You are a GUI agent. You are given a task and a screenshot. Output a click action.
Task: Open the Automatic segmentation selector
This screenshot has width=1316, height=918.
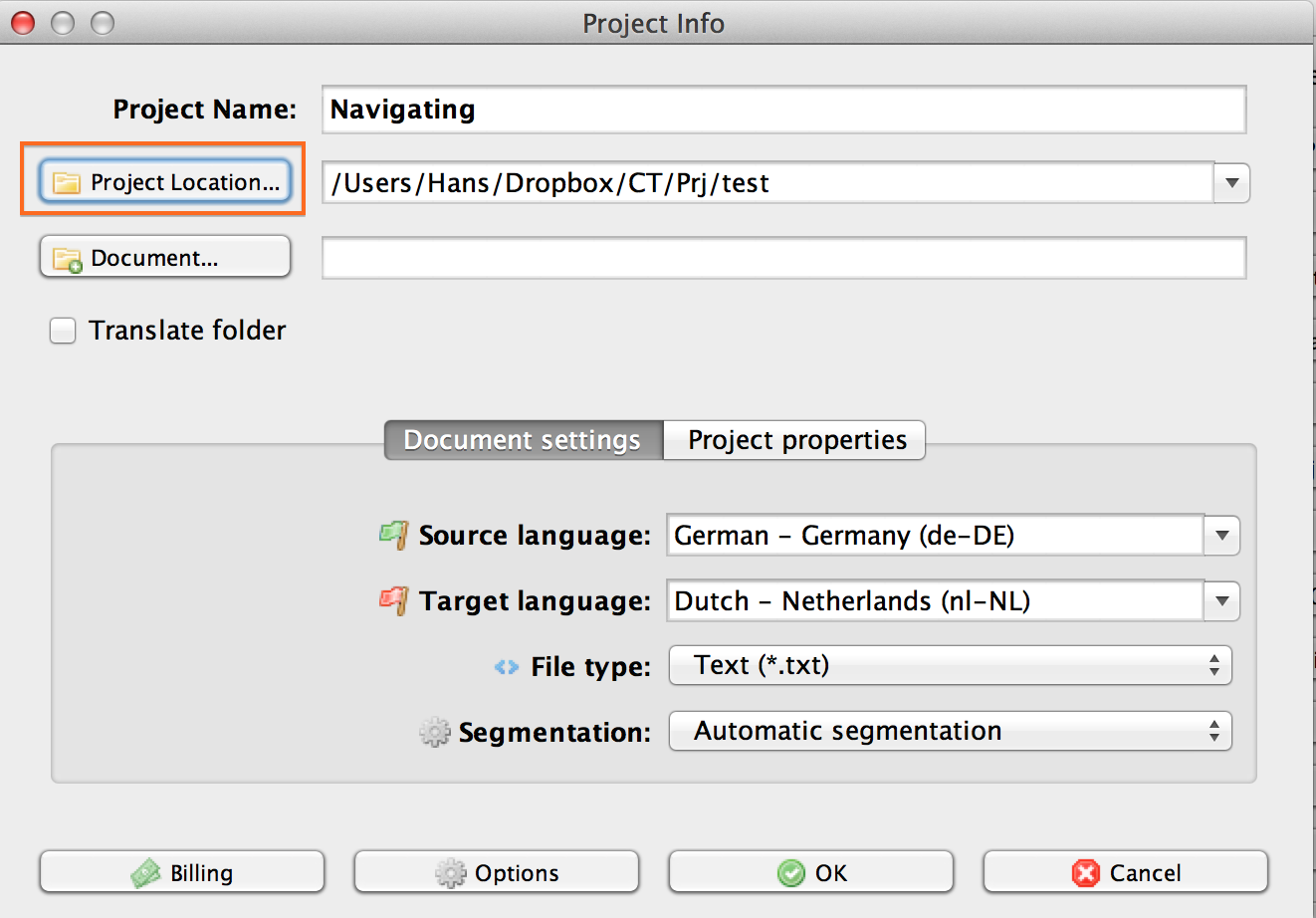coord(950,731)
